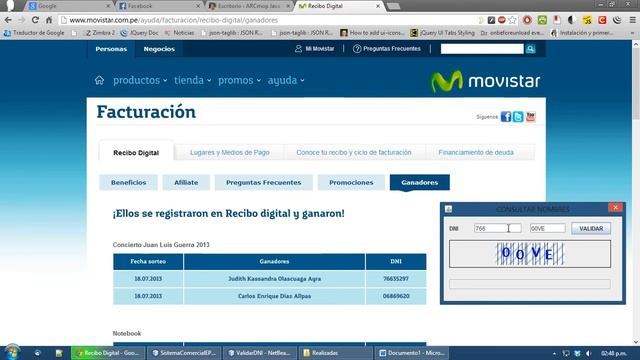Open Conoce tu recibo y ciclo tab
The image size is (640, 360).
pos(354,152)
